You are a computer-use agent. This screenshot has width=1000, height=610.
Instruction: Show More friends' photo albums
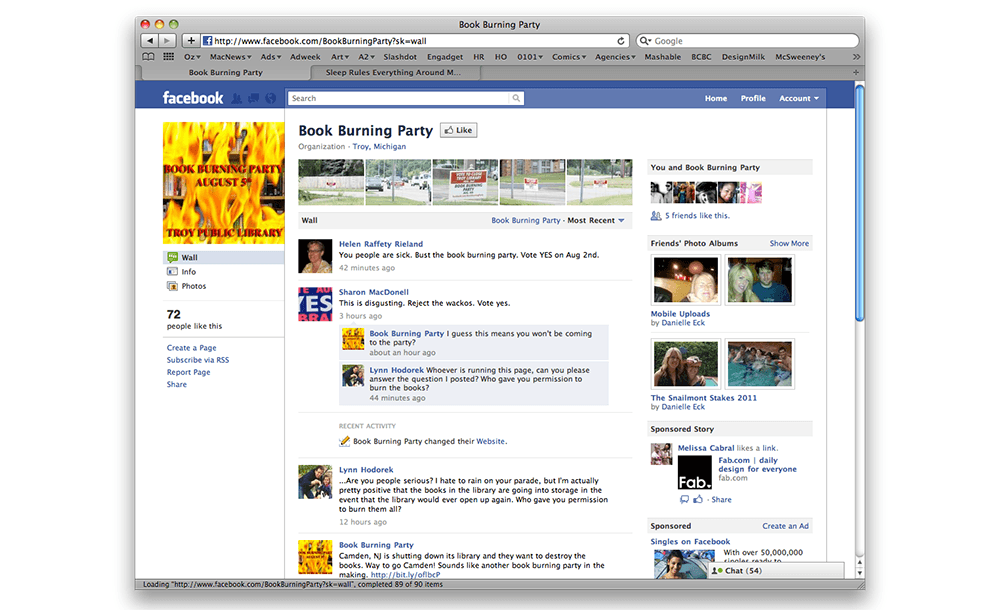789,243
